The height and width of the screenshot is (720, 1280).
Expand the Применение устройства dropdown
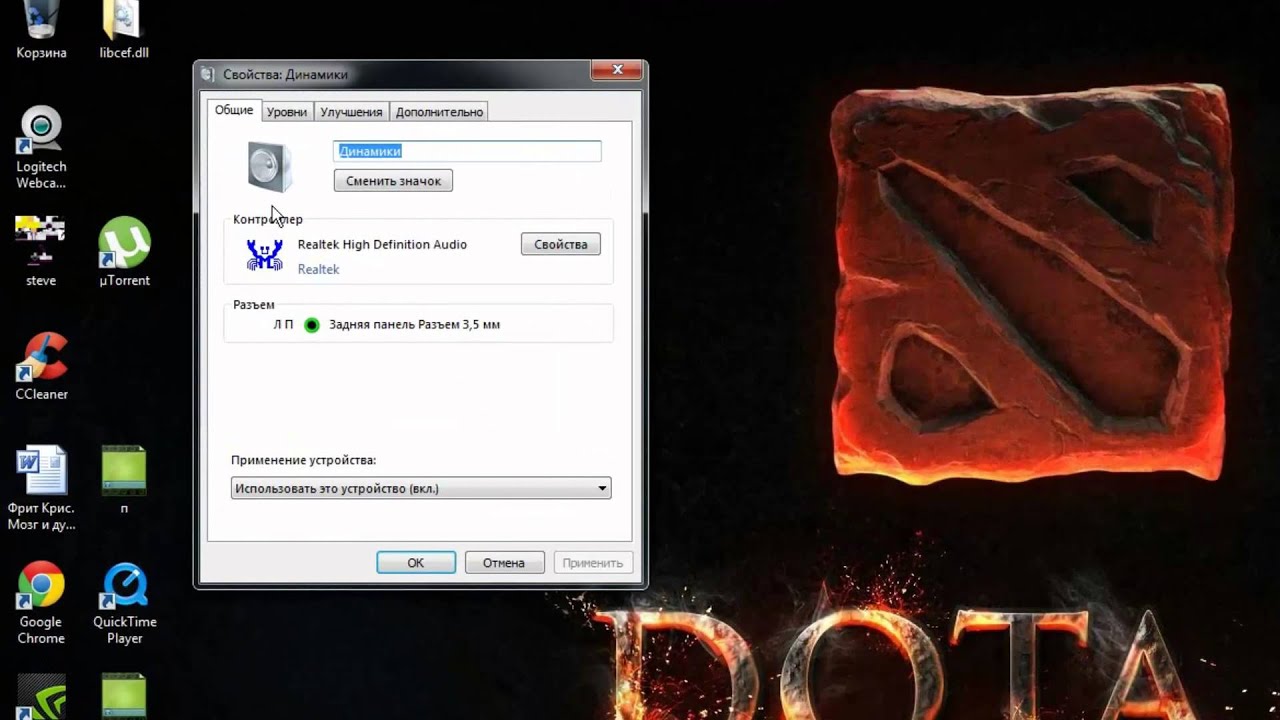tap(421, 489)
